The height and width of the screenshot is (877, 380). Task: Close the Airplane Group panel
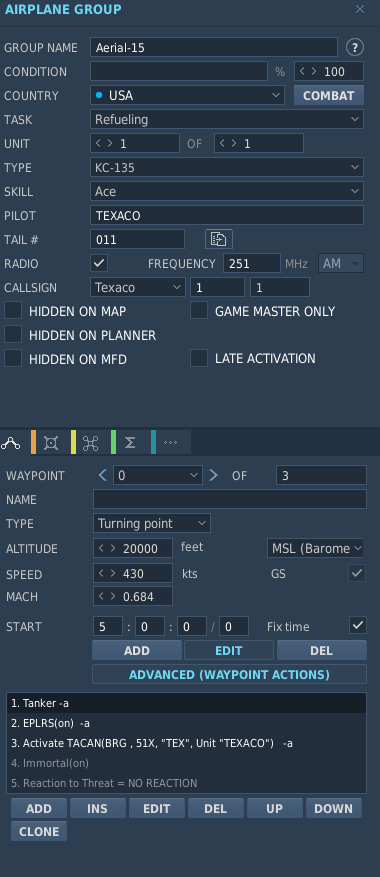coord(360,10)
